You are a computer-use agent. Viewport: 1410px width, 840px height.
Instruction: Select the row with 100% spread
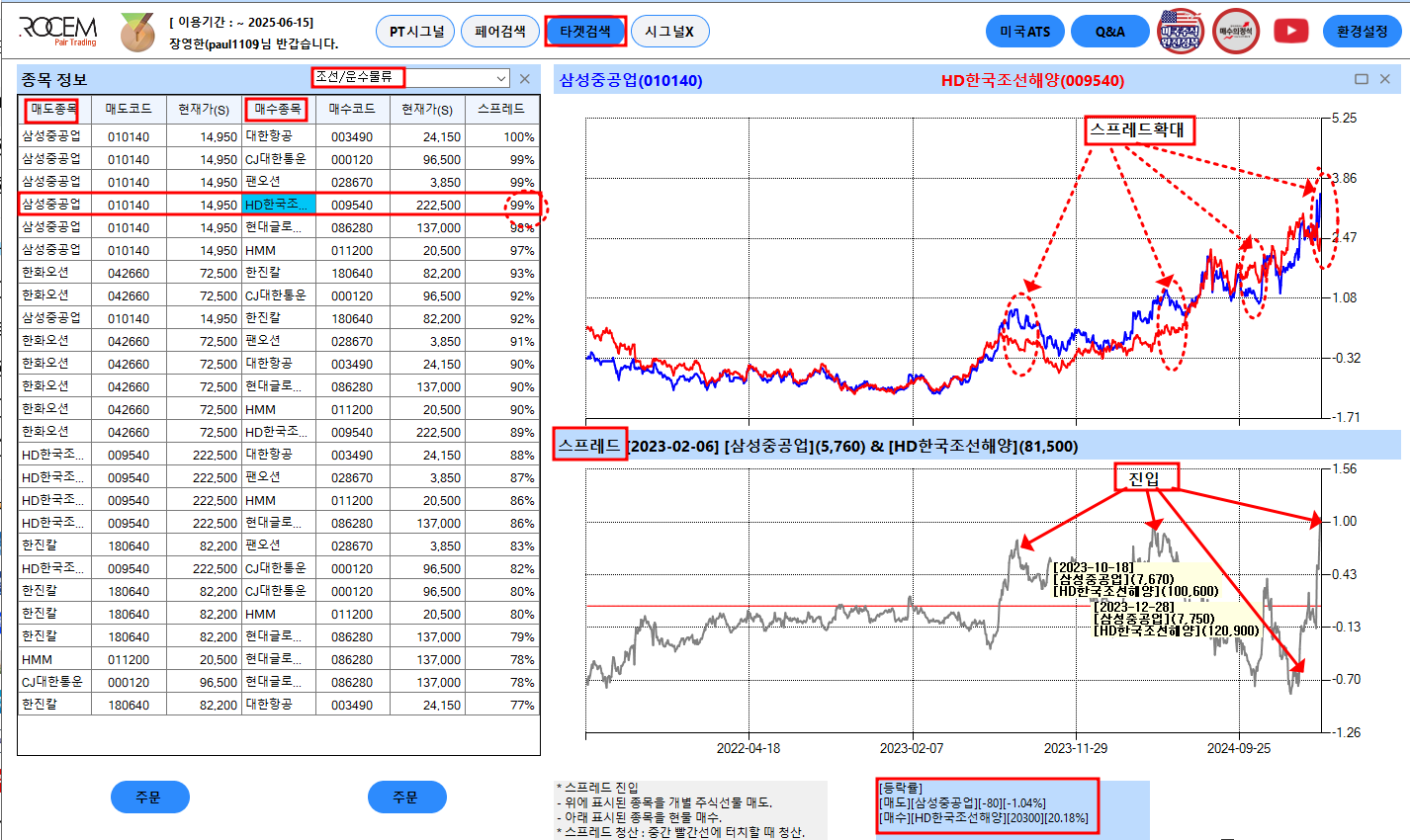[x=279, y=136]
